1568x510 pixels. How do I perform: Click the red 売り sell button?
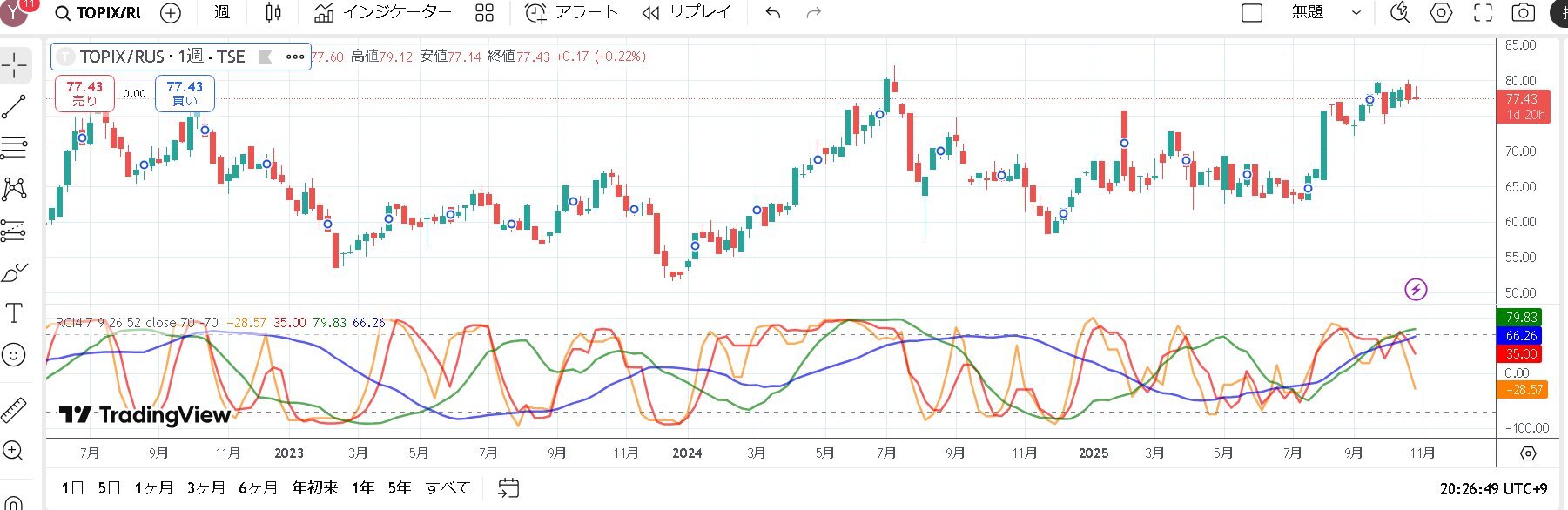pyautogui.click(x=84, y=93)
